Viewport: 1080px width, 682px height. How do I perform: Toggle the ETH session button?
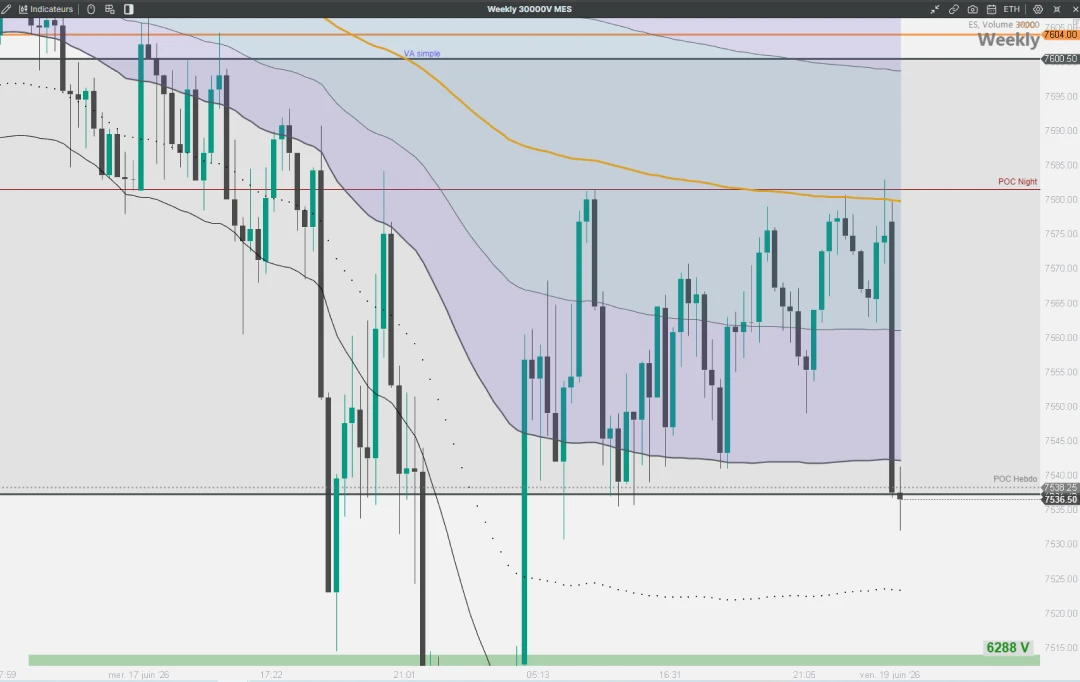pos(1011,9)
